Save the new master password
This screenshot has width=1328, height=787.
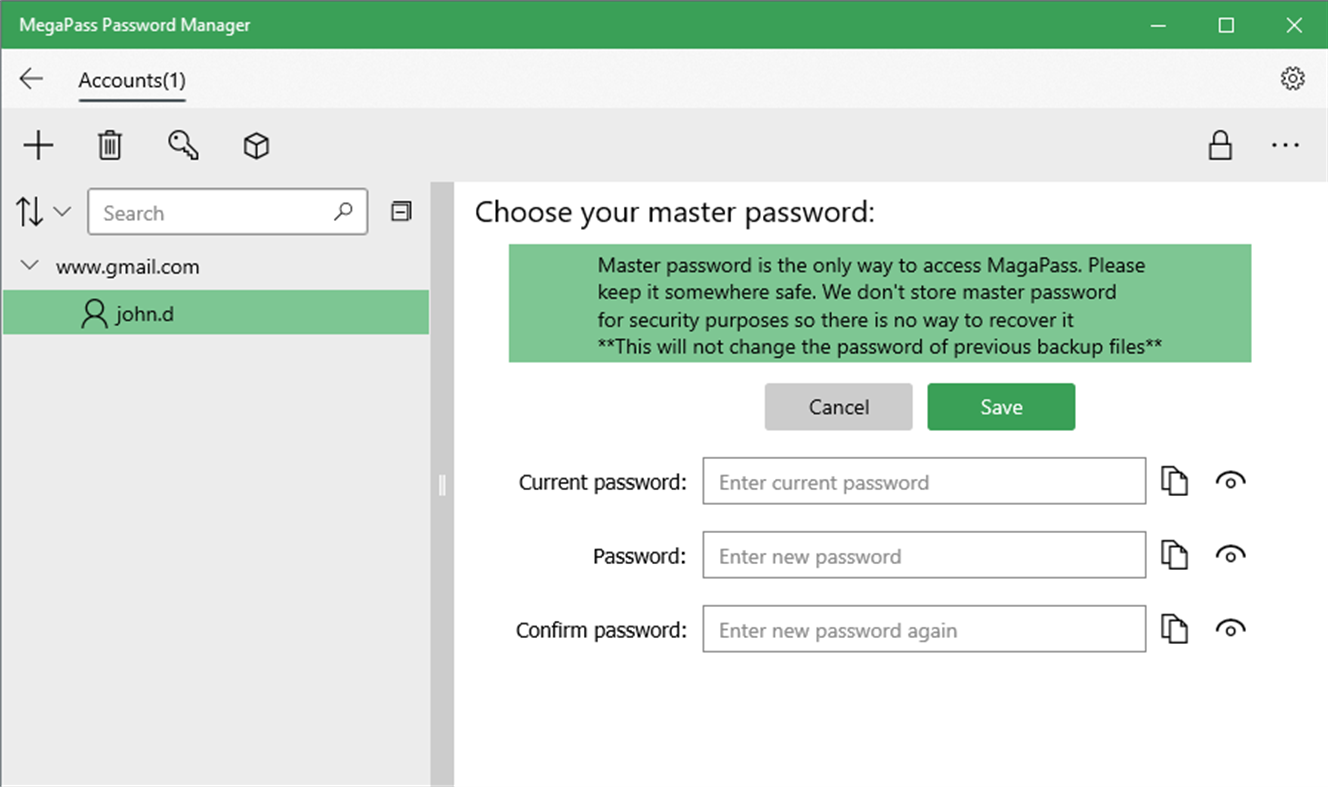click(1001, 406)
